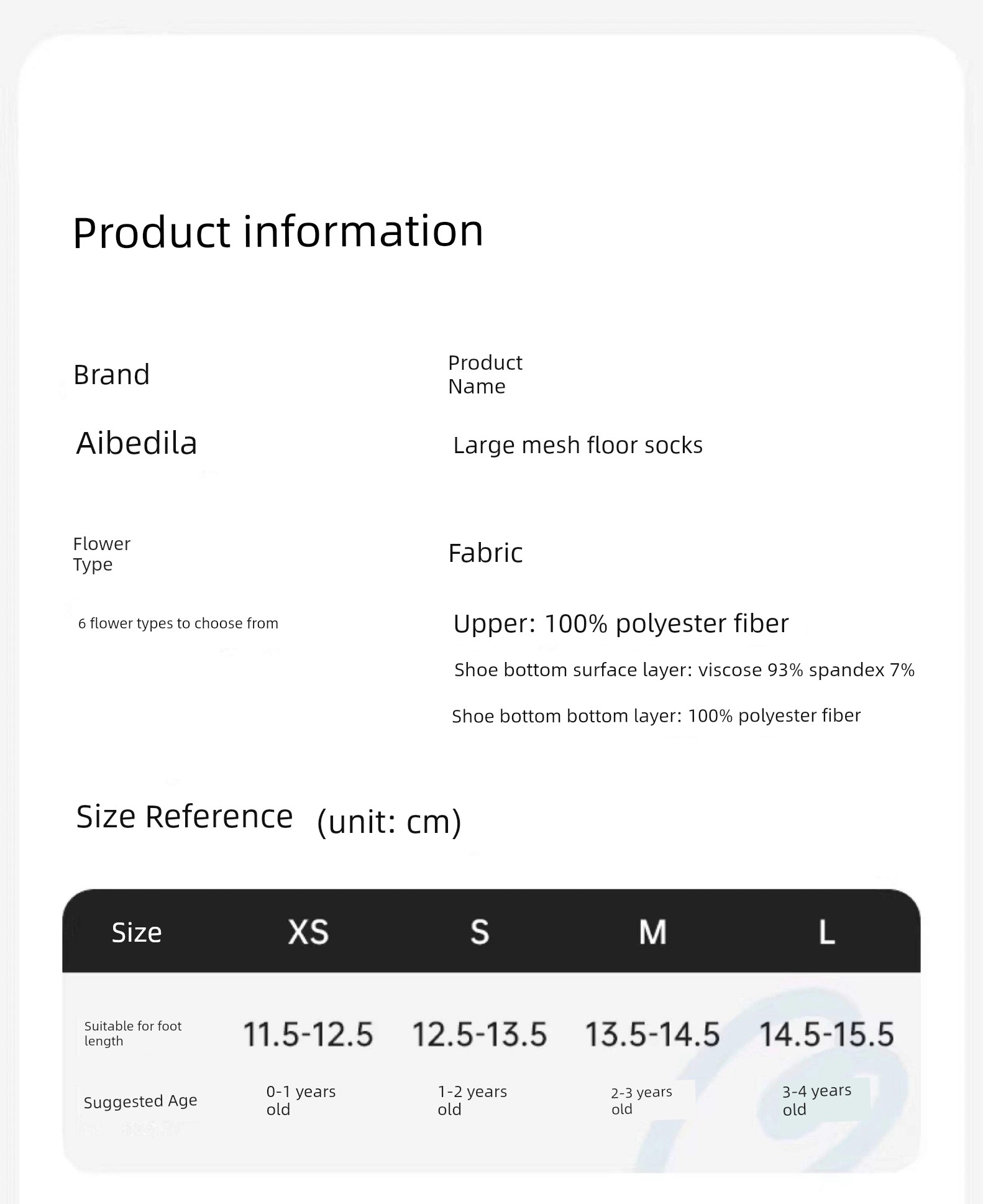Choose the M size column header
Image resolution: width=983 pixels, height=1204 pixels.
[x=652, y=932]
